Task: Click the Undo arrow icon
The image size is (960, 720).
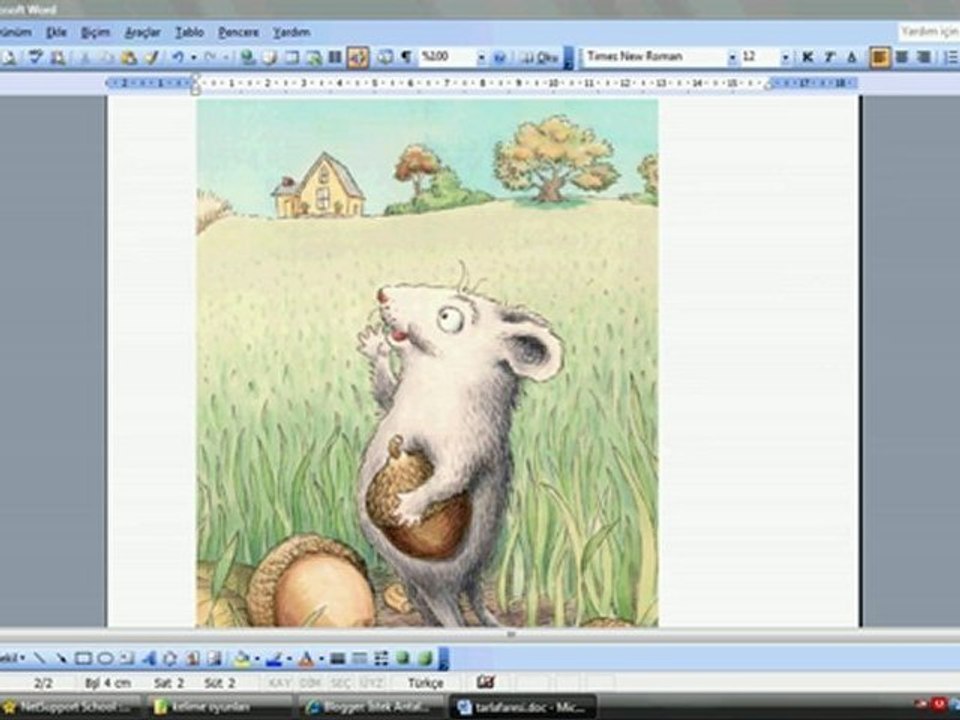Action: tap(178, 58)
